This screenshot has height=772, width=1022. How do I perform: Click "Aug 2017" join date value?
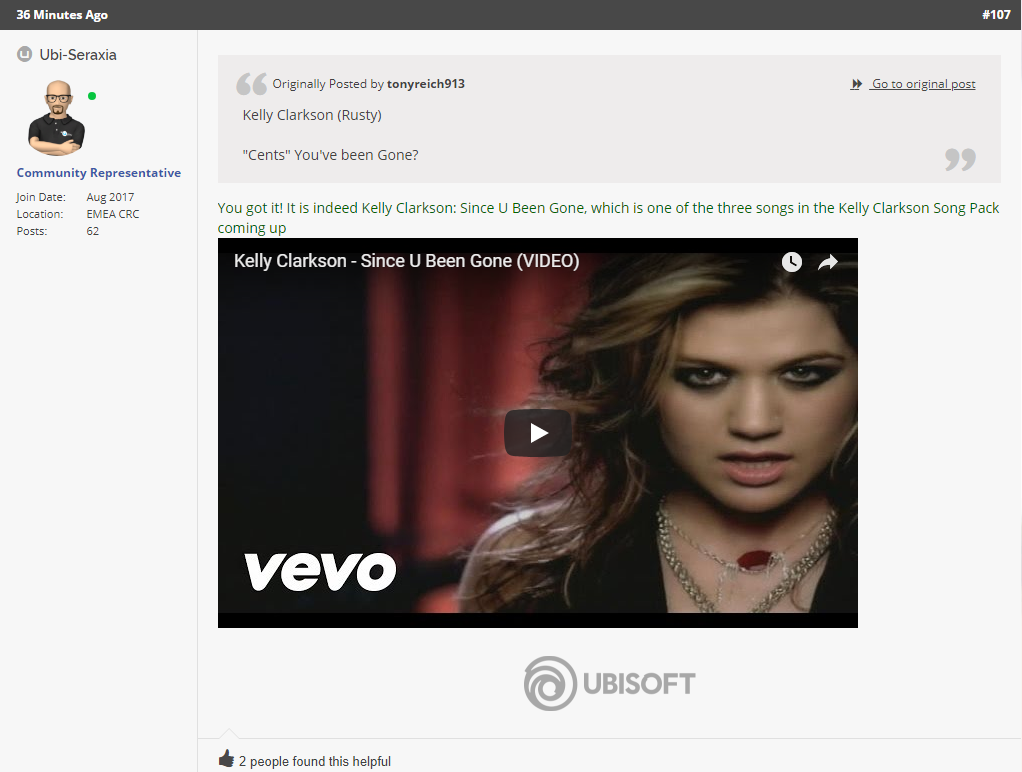point(110,197)
